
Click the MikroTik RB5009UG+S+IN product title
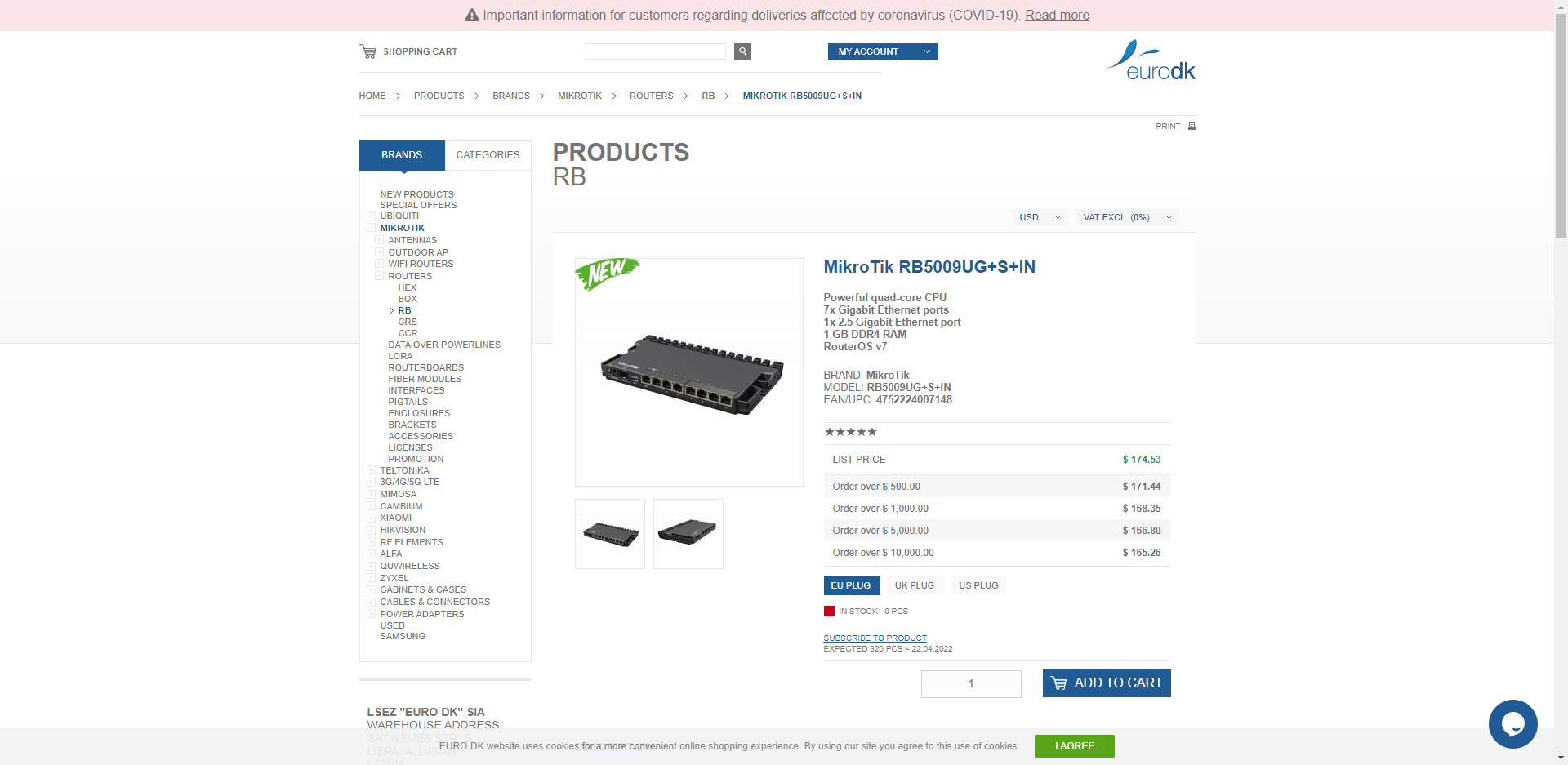tap(929, 267)
